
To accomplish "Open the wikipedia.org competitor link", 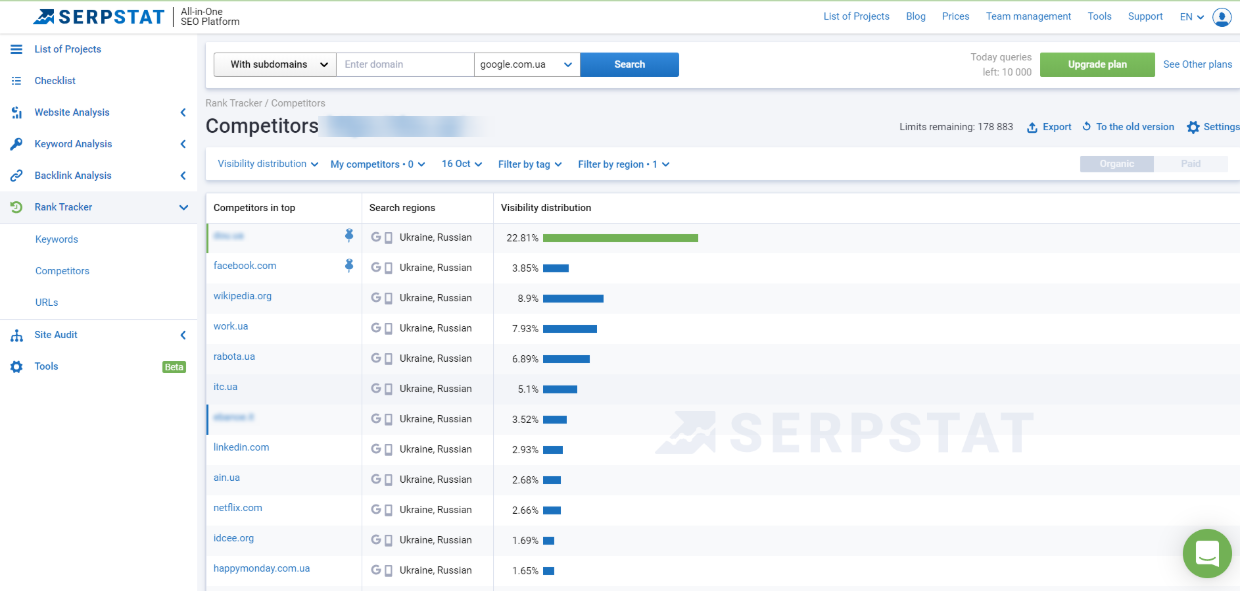I will pyautogui.click(x=242, y=296).
